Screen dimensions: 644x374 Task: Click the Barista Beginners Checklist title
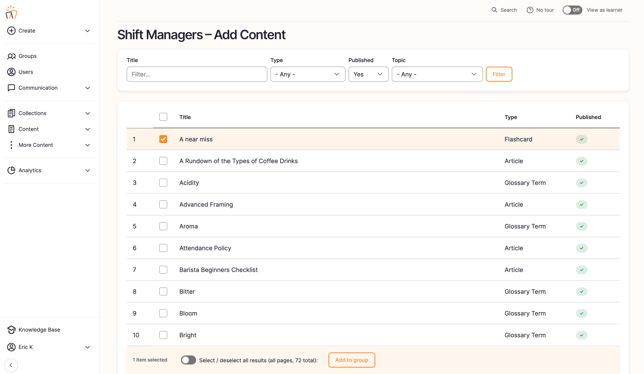click(218, 270)
